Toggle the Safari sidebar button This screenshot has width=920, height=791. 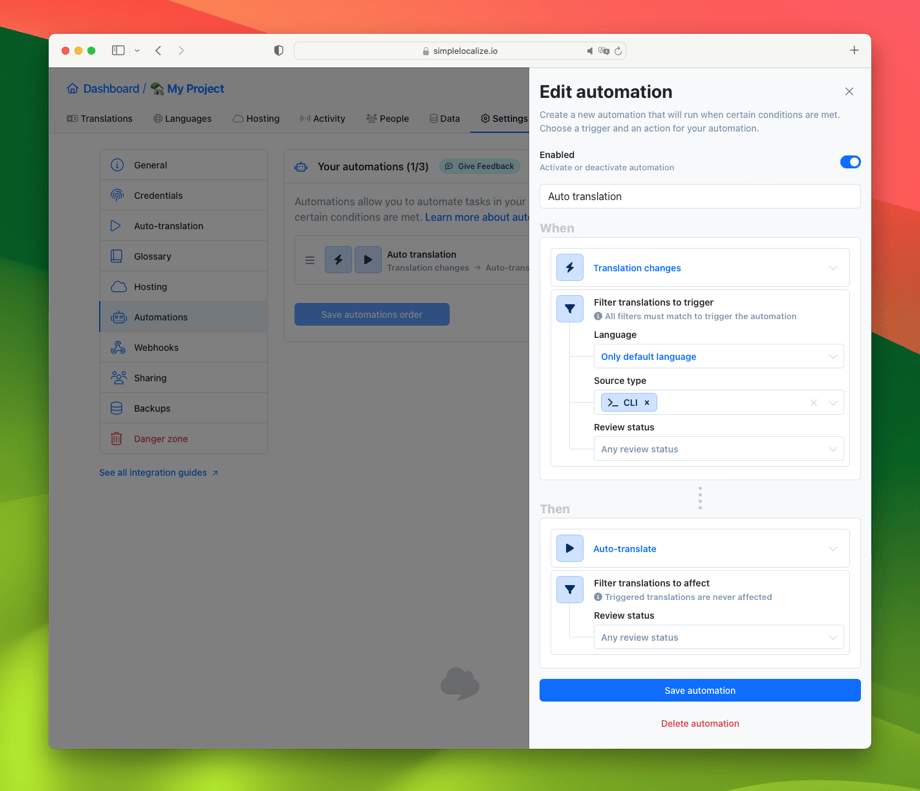pyautogui.click(x=119, y=50)
